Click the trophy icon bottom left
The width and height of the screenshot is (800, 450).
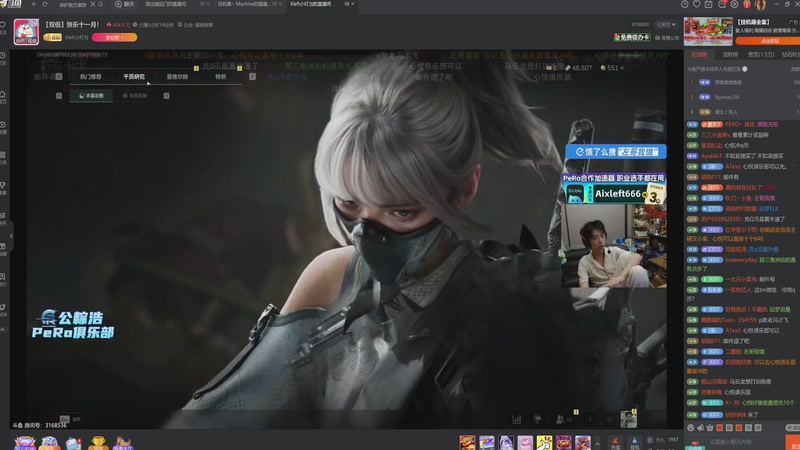pos(98,442)
